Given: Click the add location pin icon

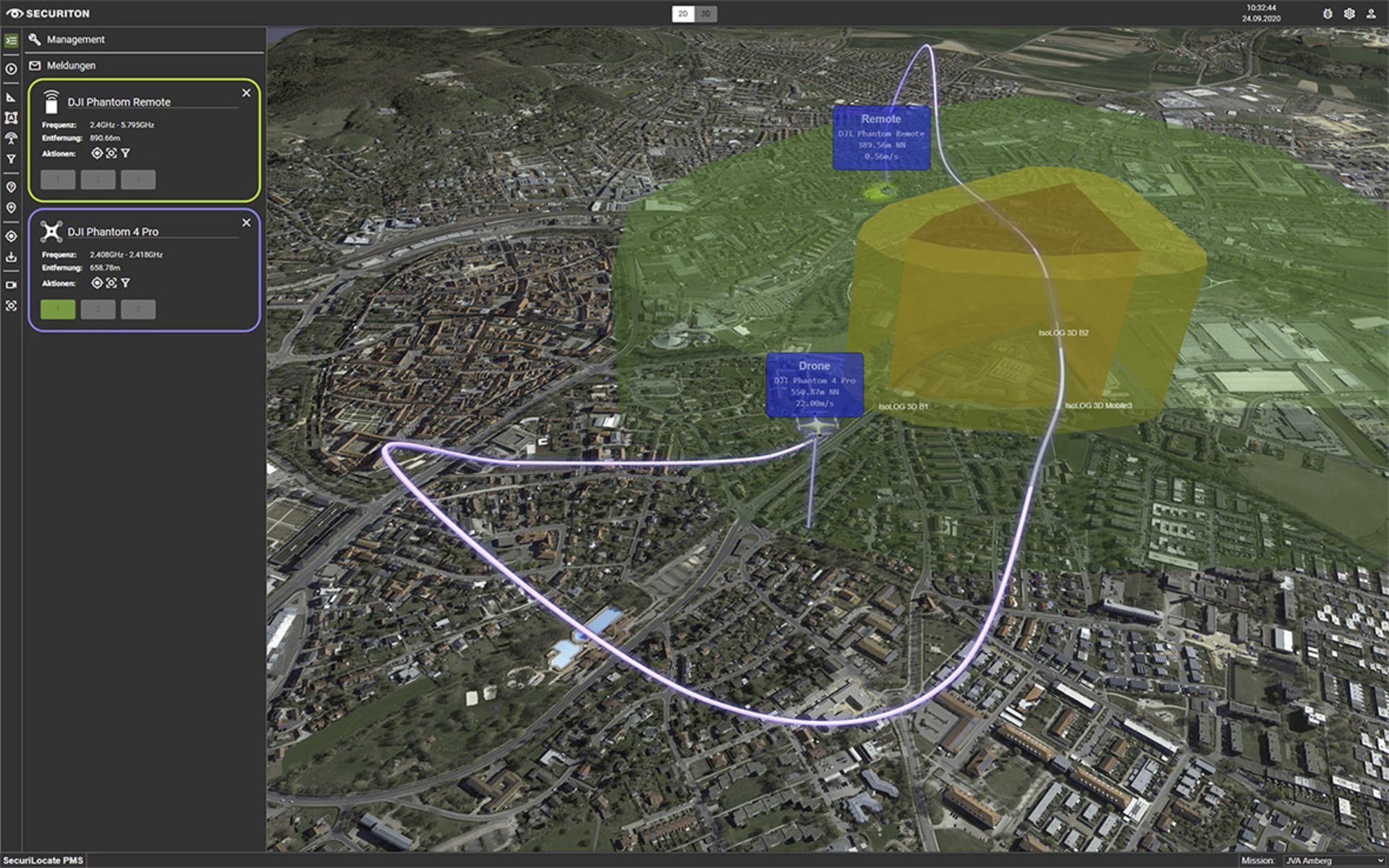Looking at the screenshot, I should pos(11,208).
